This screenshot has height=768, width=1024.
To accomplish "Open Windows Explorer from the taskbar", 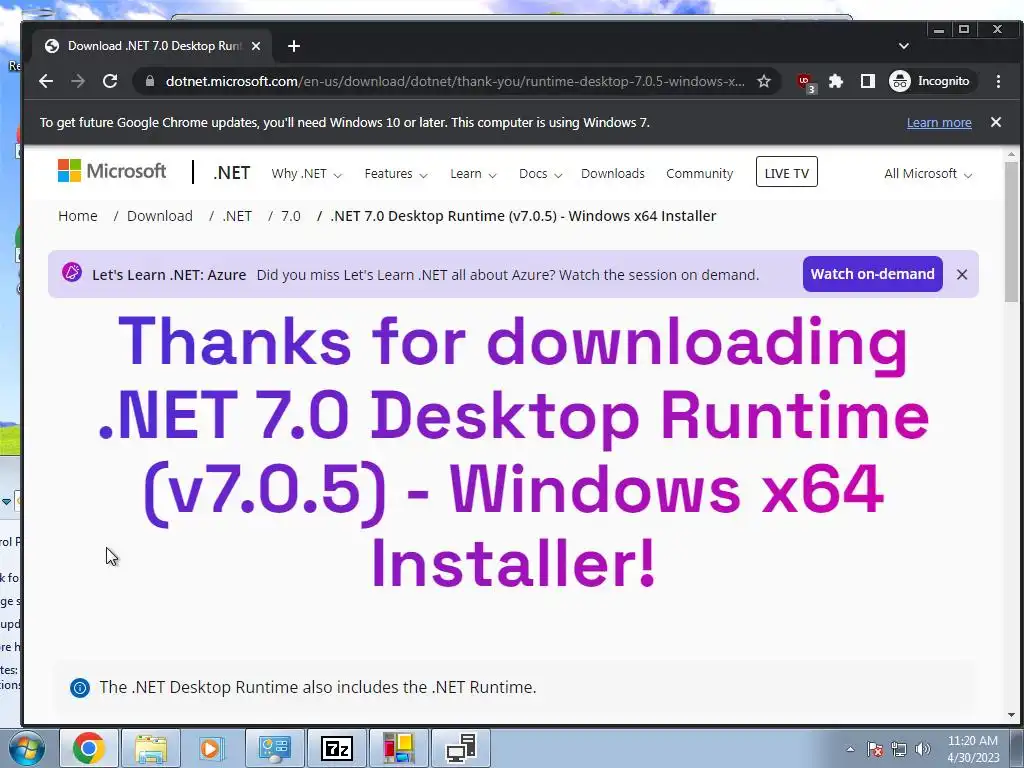I will click(150, 748).
